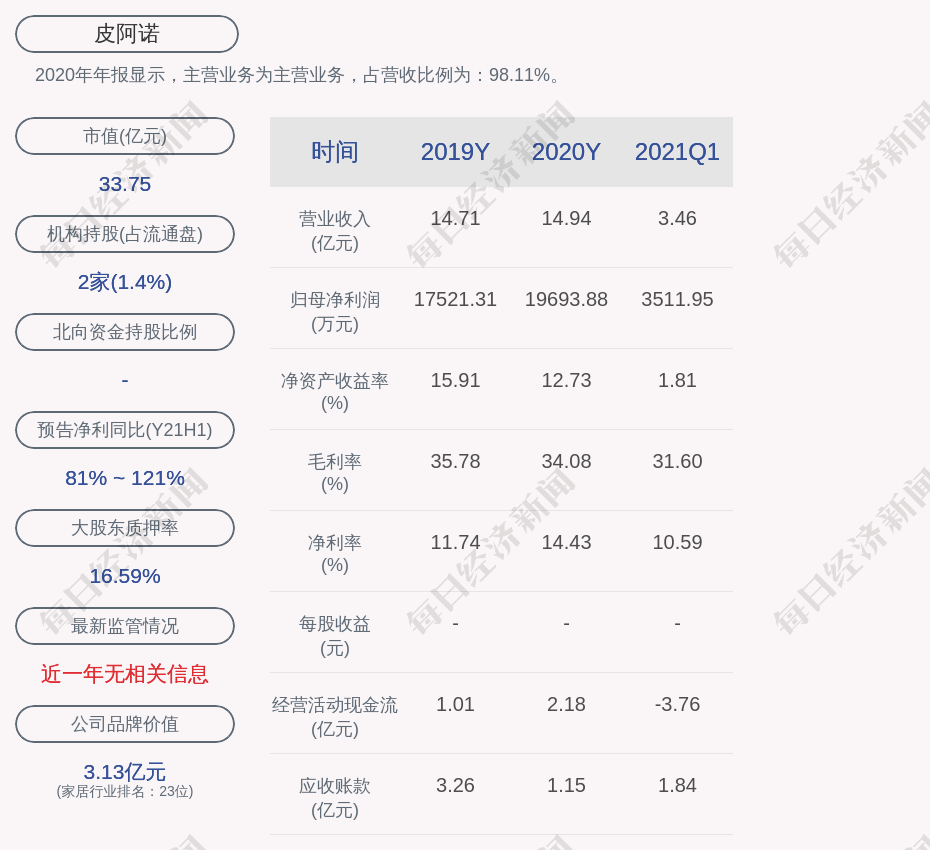Select the 最新监管情况 pill

(125, 626)
